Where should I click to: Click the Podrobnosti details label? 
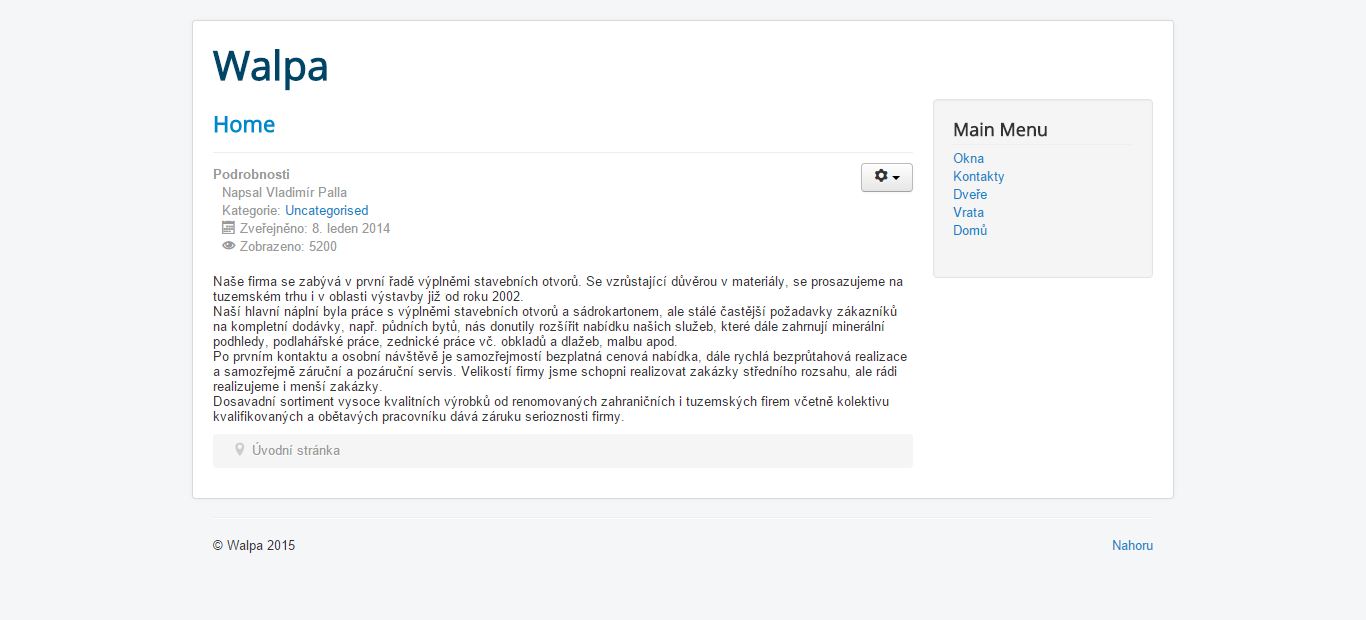coord(251,174)
